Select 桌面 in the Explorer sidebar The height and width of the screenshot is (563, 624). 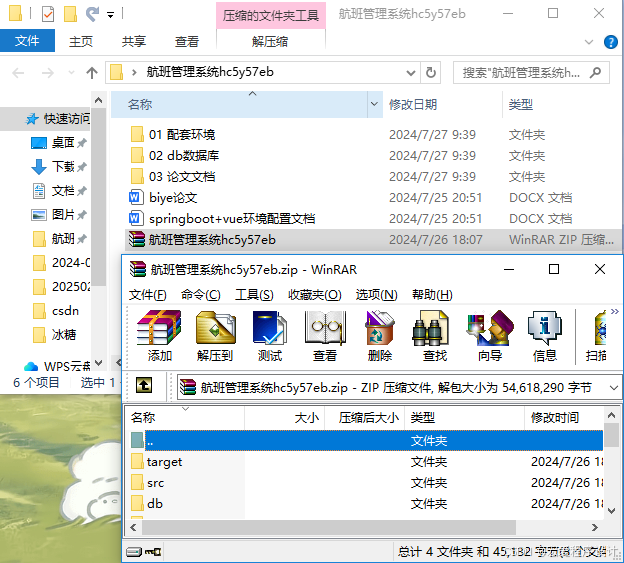click(x=58, y=142)
